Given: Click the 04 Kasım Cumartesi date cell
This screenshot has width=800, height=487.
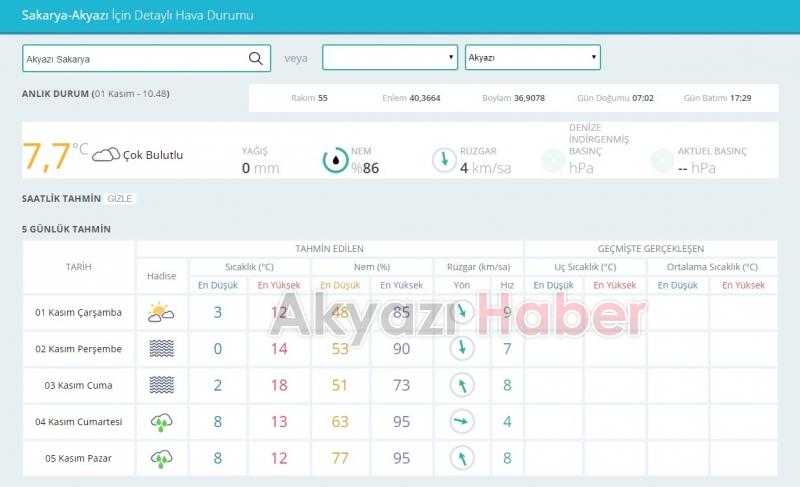Looking at the screenshot, I should (x=79, y=422).
